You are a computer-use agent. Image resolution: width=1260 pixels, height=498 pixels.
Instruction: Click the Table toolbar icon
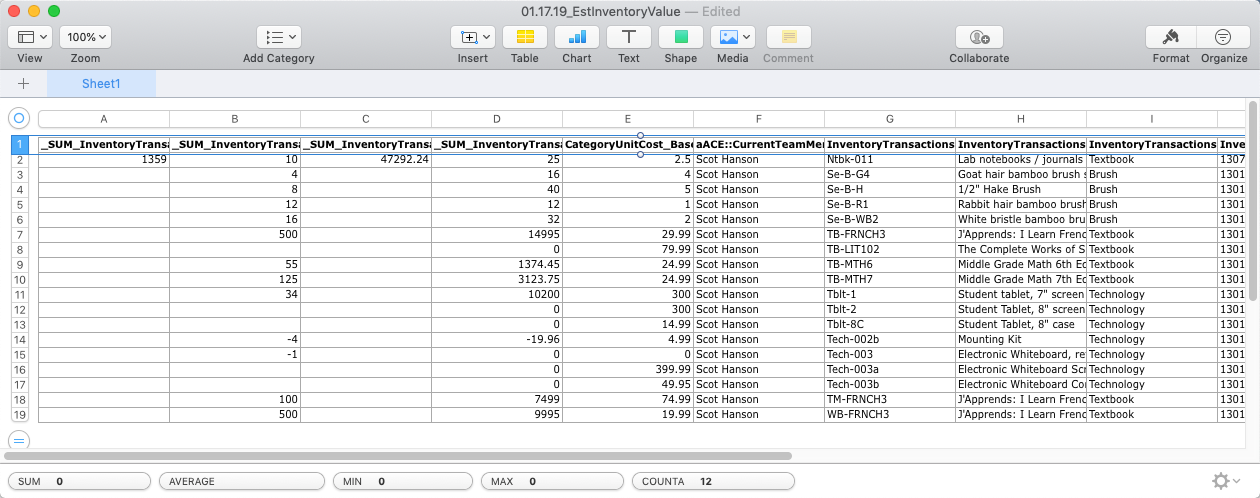point(524,37)
